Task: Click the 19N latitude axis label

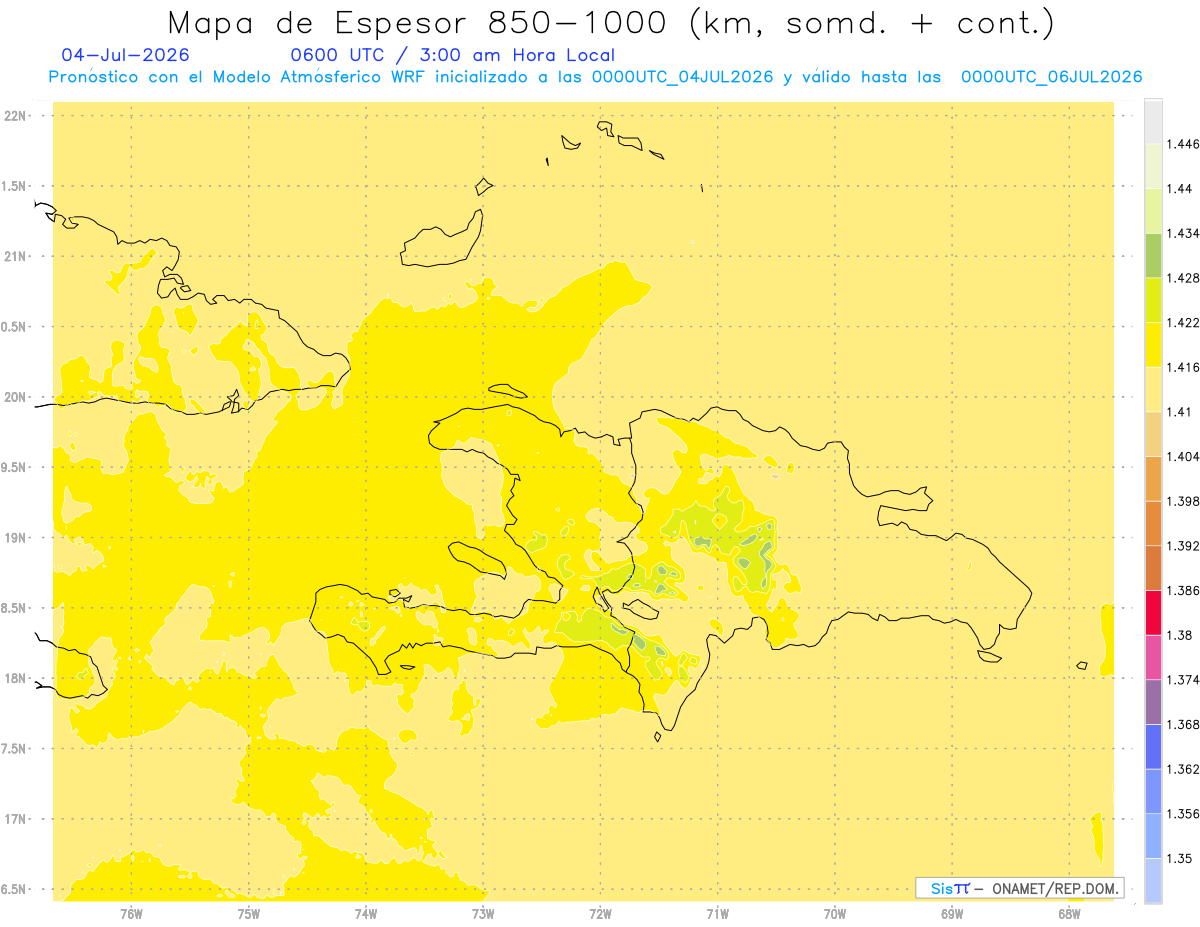Action: point(17,538)
